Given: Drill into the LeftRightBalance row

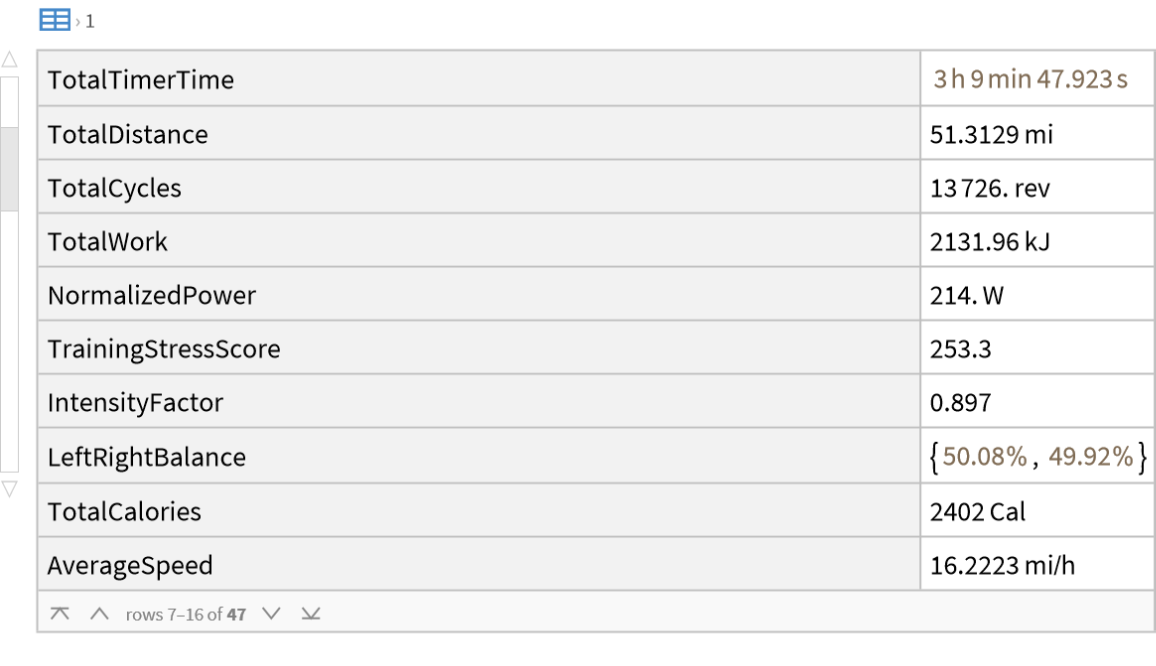Looking at the screenshot, I should tap(147, 458).
